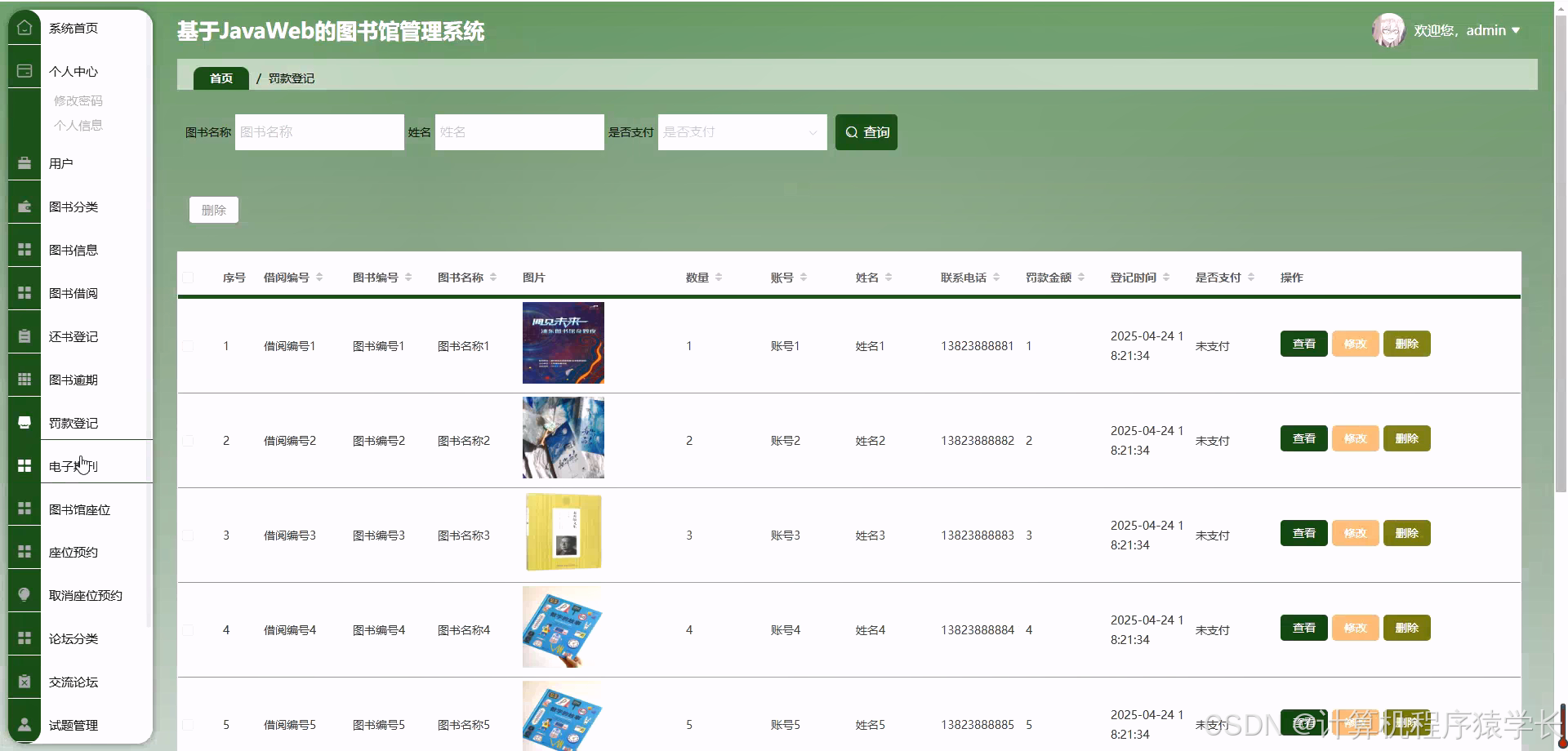Click the card icon beside 个人中心
The width and height of the screenshot is (1568, 751).
(x=24, y=71)
